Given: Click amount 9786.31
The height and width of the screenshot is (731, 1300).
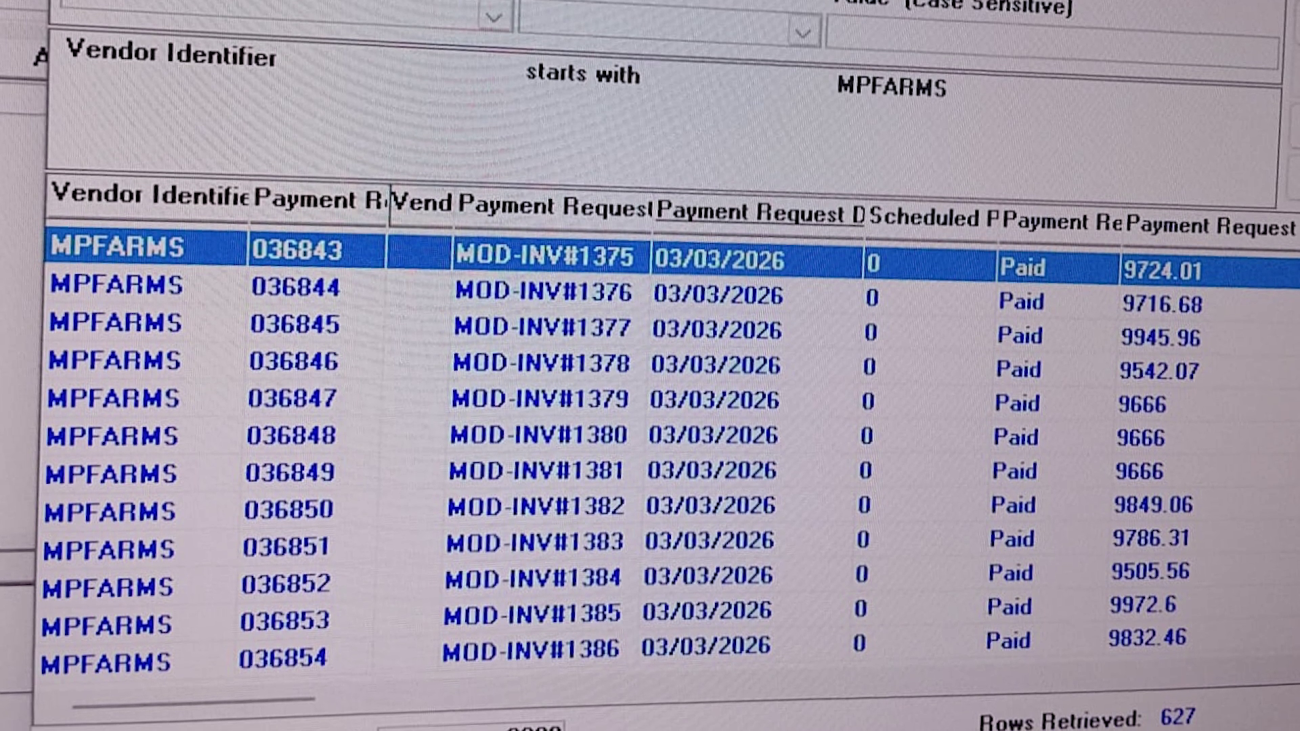Looking at the screenshot, I should point(1152,538).
